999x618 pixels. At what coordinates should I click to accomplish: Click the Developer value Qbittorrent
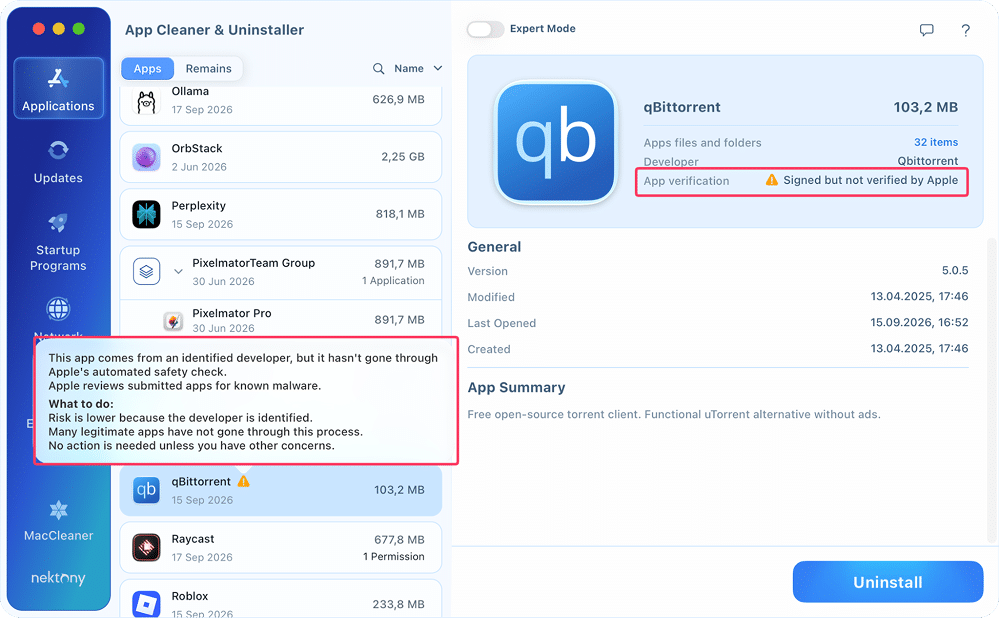click(x=927, y=161)
